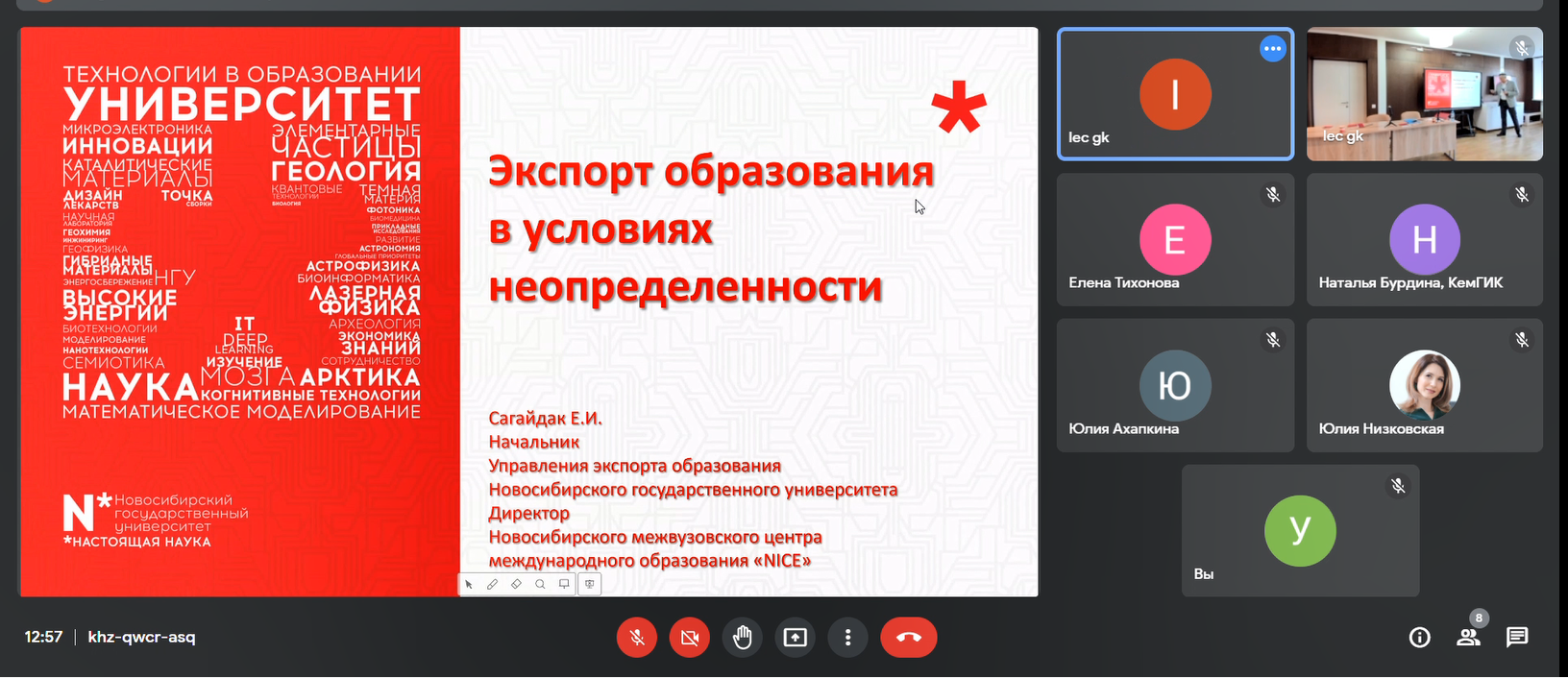The height and width of the screenshot is (678, 1568).
Task: Select the pen annotation tool
Action: [492, 584]
